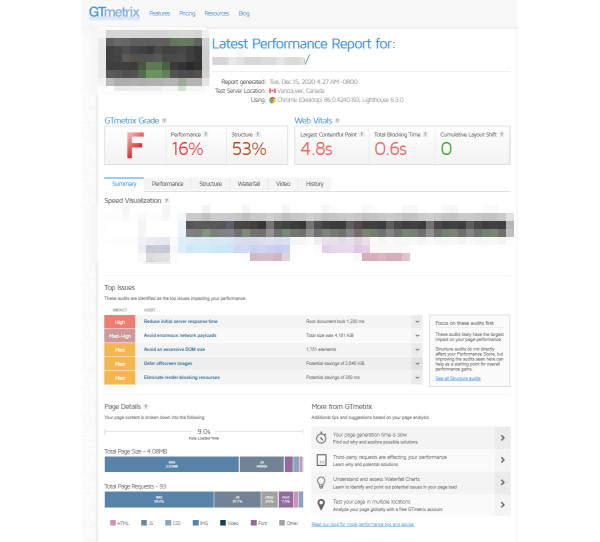
Task: Click IMG segment of Total Page Requests bar
Action: click(x=159, y=500)
